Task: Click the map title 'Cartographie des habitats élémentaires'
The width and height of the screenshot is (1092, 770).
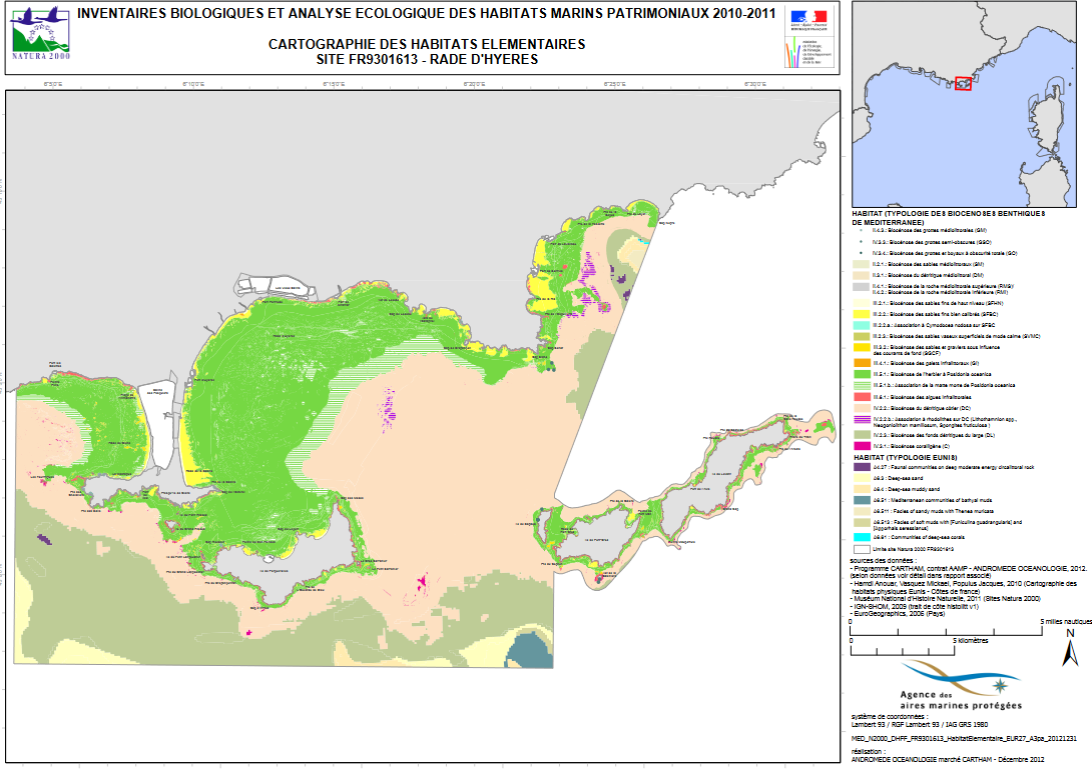Action: pos(427,45)
